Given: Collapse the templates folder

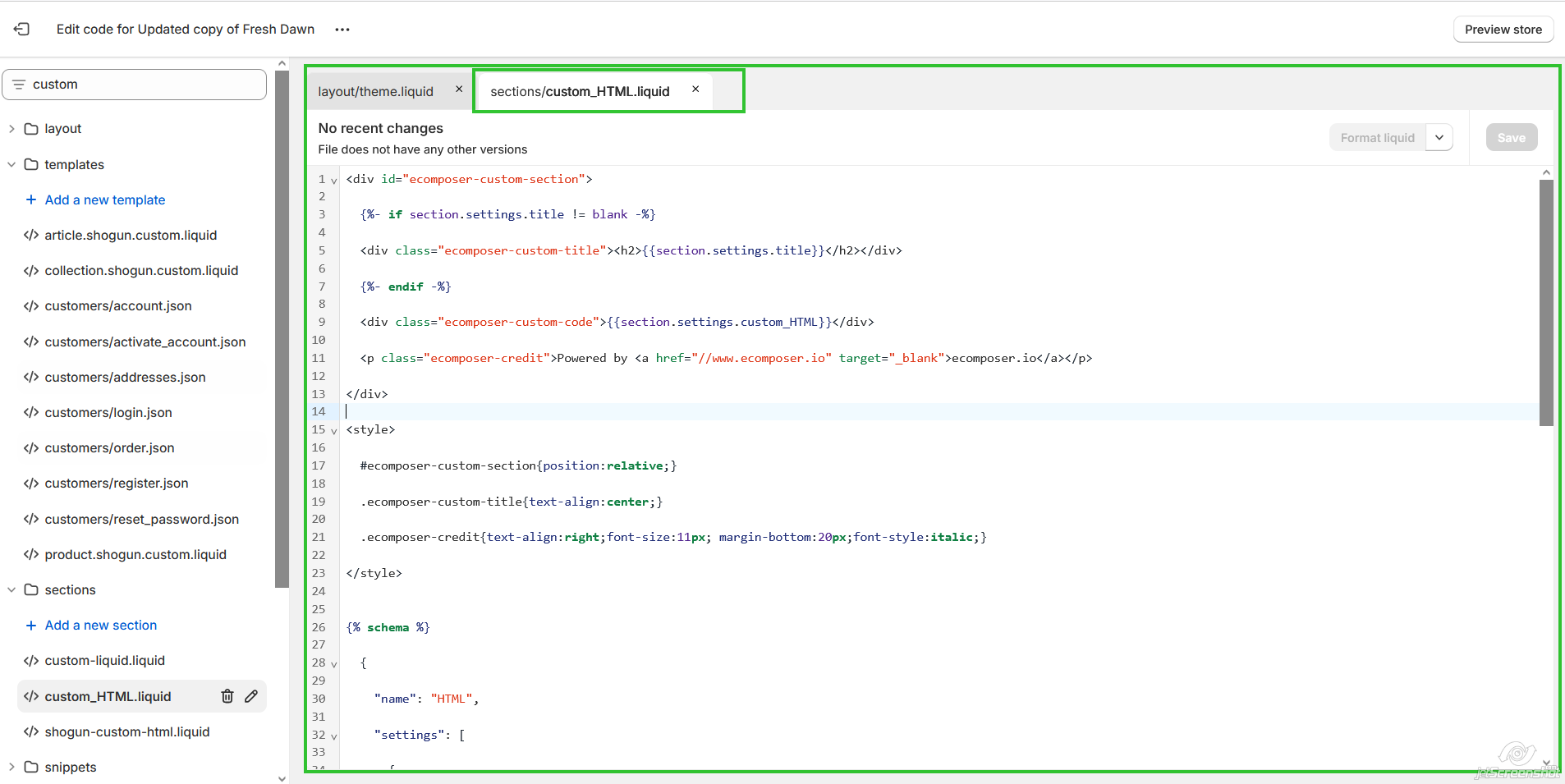Looking at the screenshot, I should 11,164.
